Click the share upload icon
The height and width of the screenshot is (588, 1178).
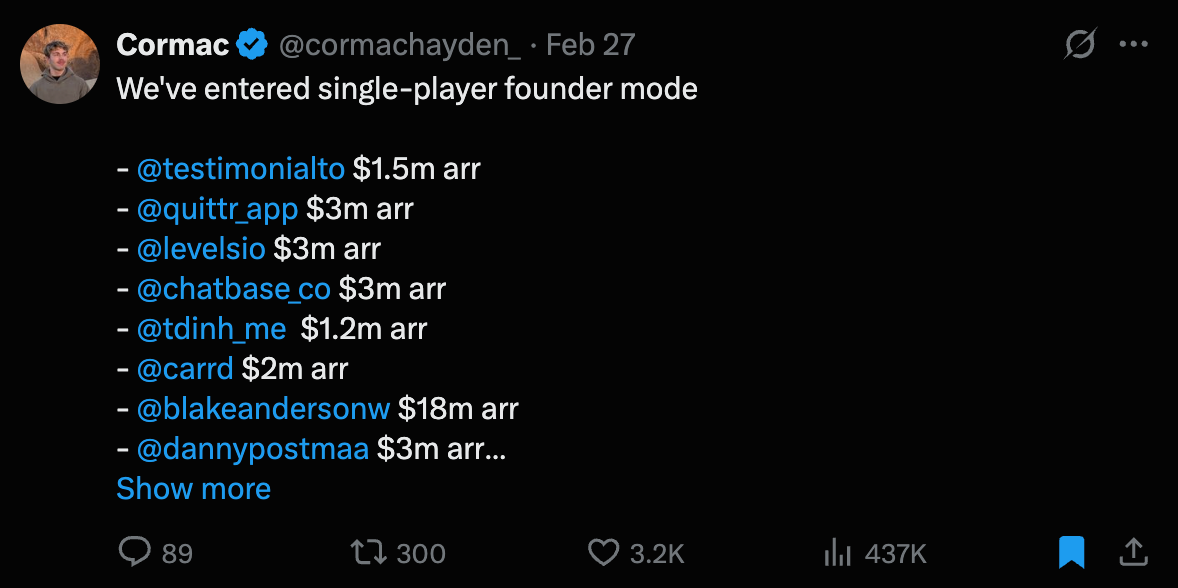click(1133, 551)
